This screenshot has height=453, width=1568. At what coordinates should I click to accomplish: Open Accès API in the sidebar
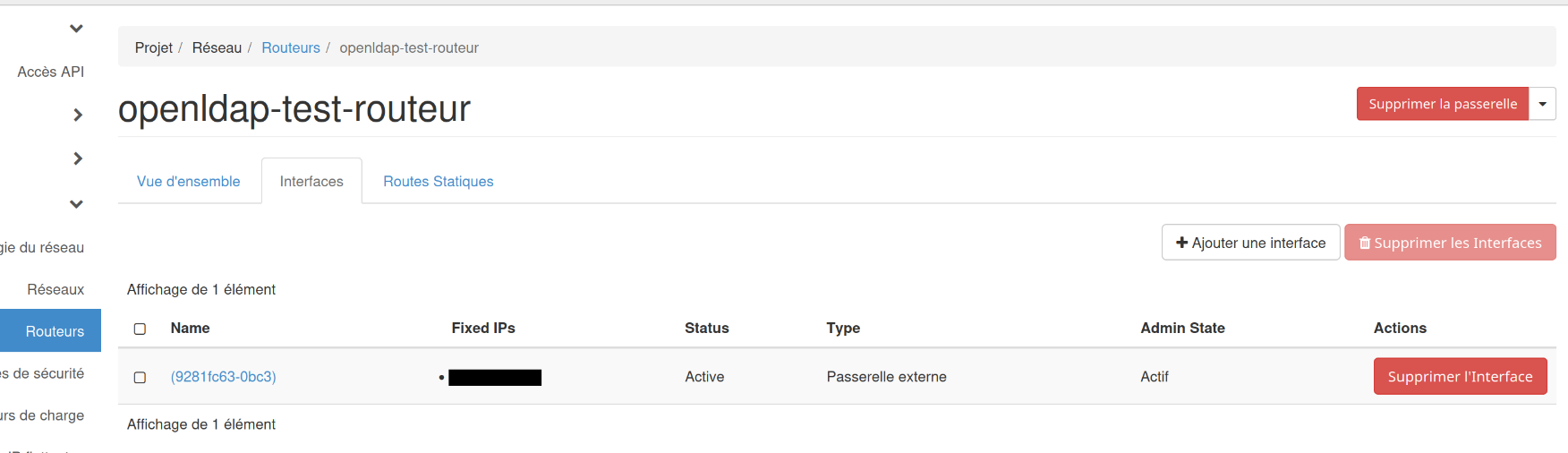pyautogui.click(x=50, y=72)
